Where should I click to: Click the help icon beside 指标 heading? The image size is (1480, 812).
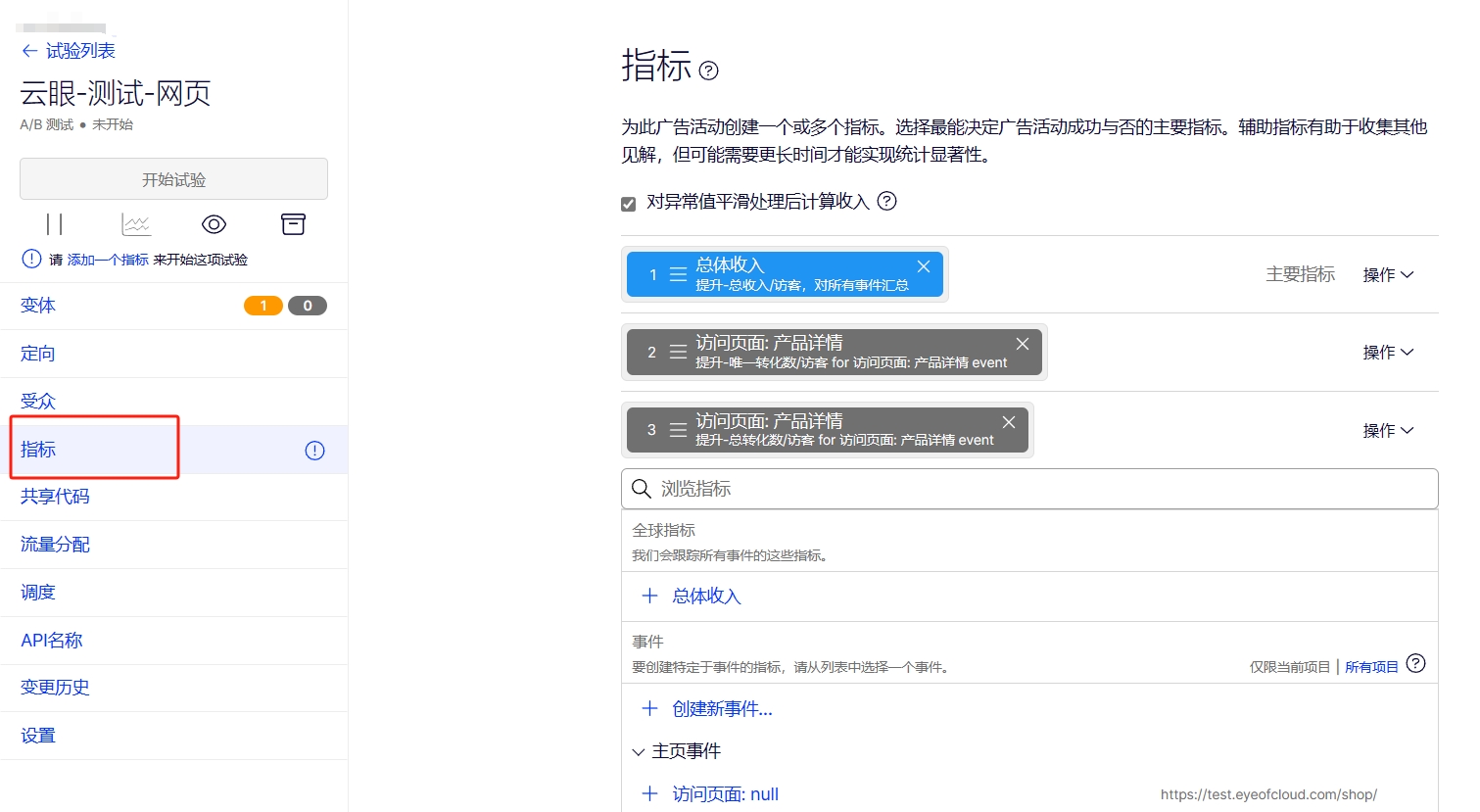pyautogui.click(x=708, y=71)
